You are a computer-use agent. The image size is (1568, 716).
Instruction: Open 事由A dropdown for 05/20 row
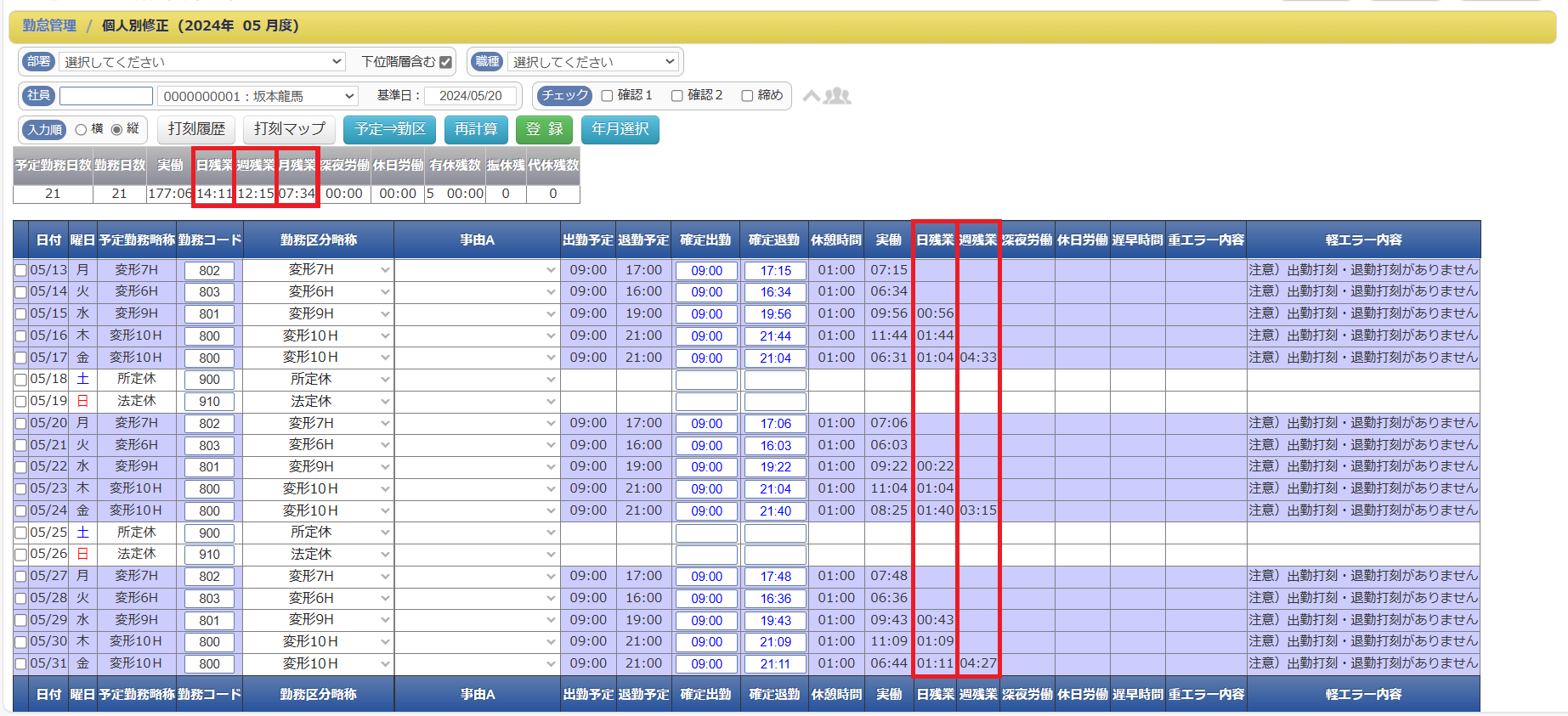click(x=477, y=423)
